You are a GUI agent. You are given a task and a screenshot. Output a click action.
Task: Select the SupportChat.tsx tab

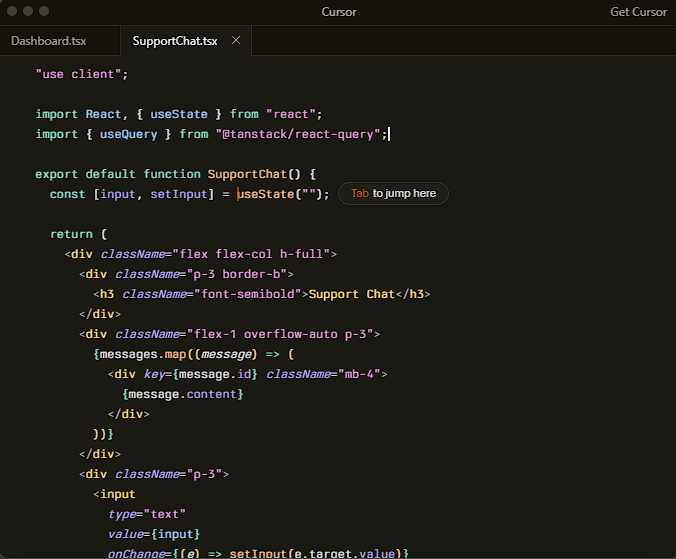pyautogui.click(x=174, y=41)
